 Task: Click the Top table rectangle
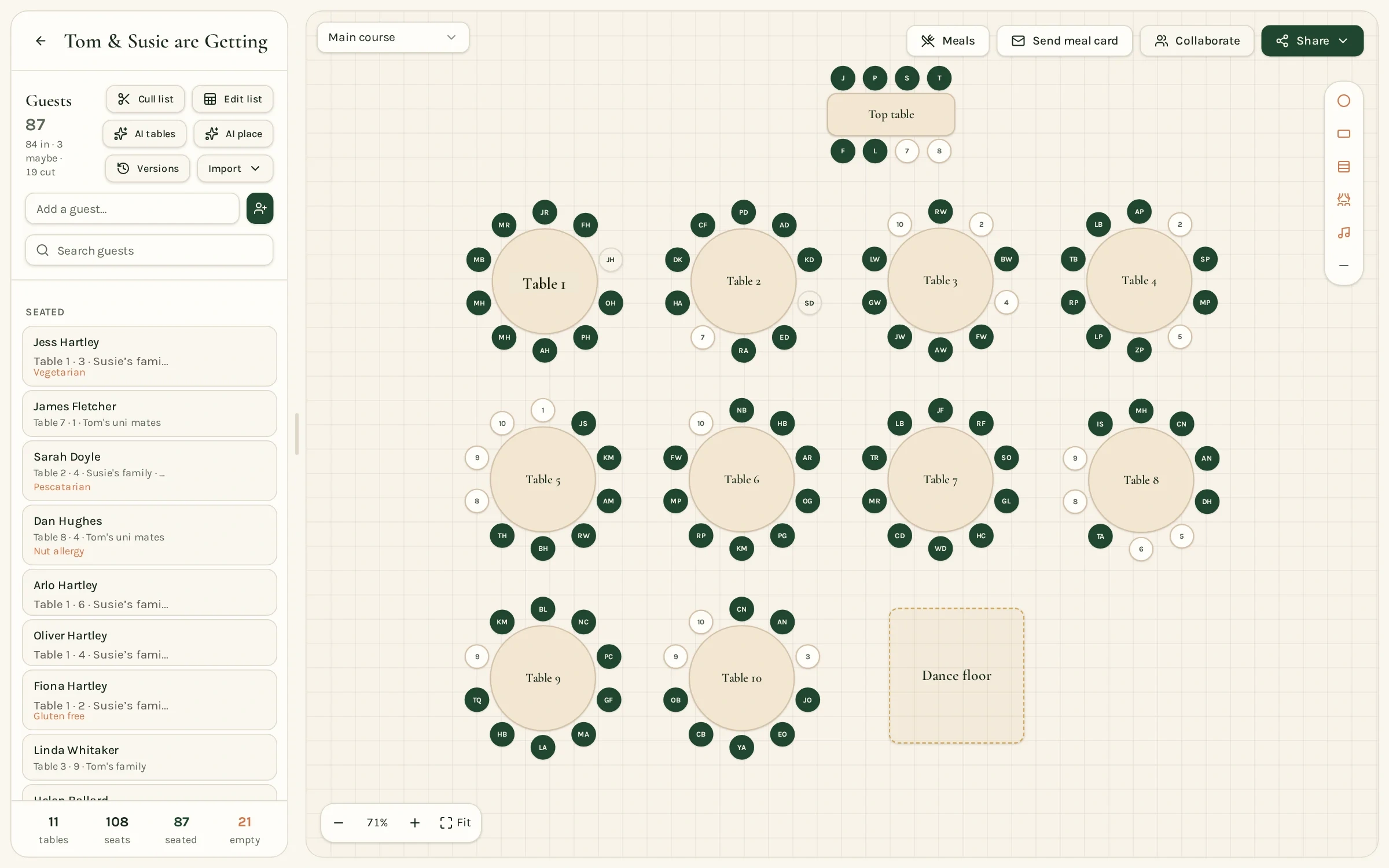891,114
